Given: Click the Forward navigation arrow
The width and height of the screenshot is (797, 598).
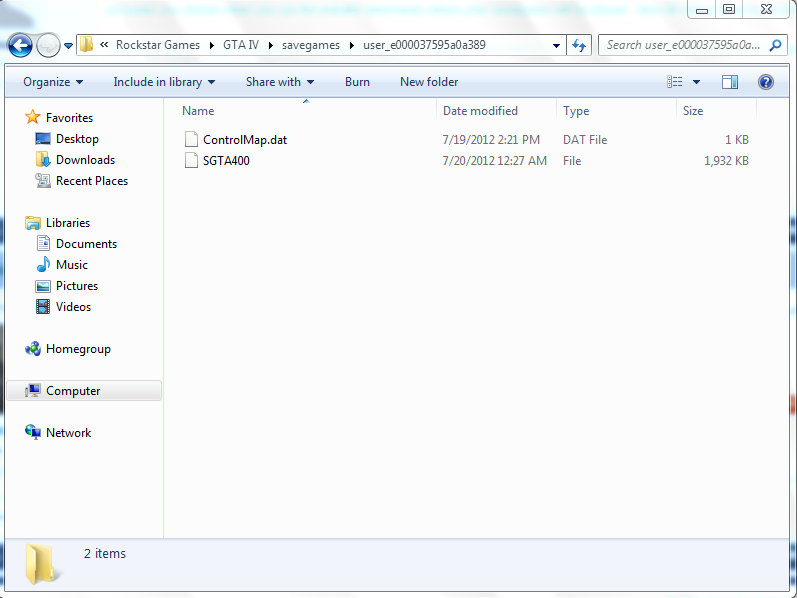Looking at the screenshot, I should point(49,46).
